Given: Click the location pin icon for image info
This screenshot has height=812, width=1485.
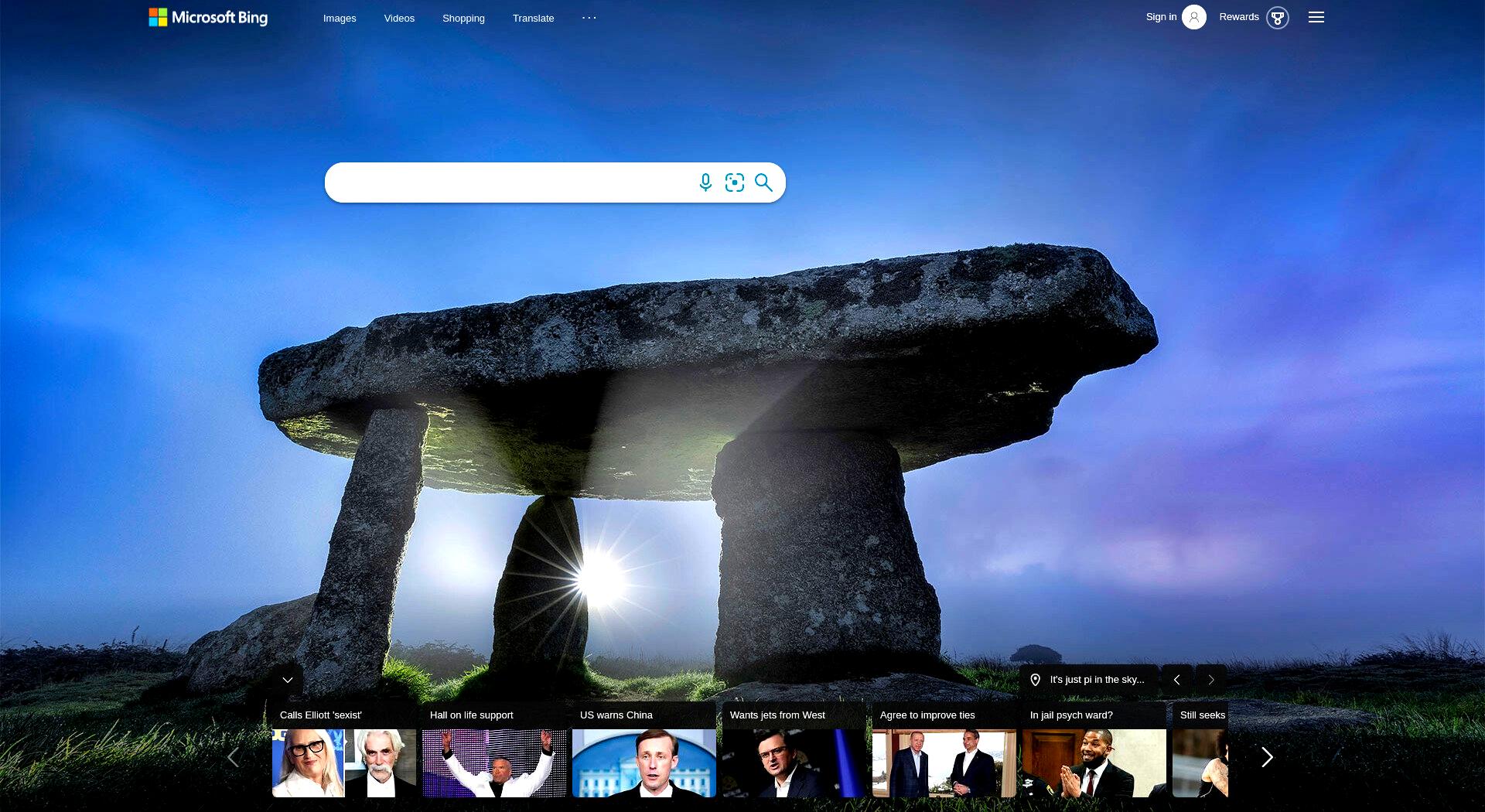Looking at the screenshot, I should [1036, 680].
